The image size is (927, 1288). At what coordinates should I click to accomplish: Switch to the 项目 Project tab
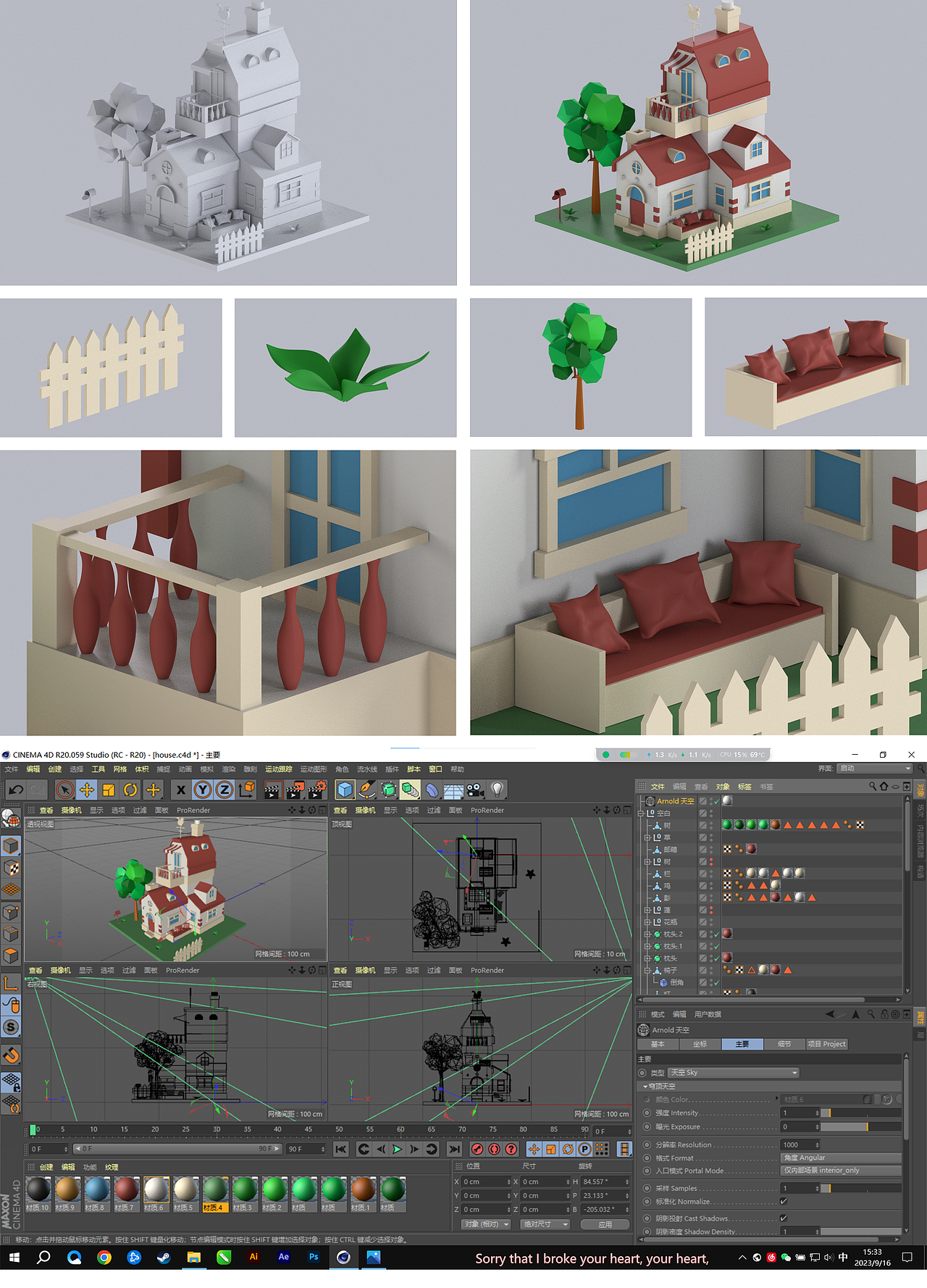(826, 1044)
